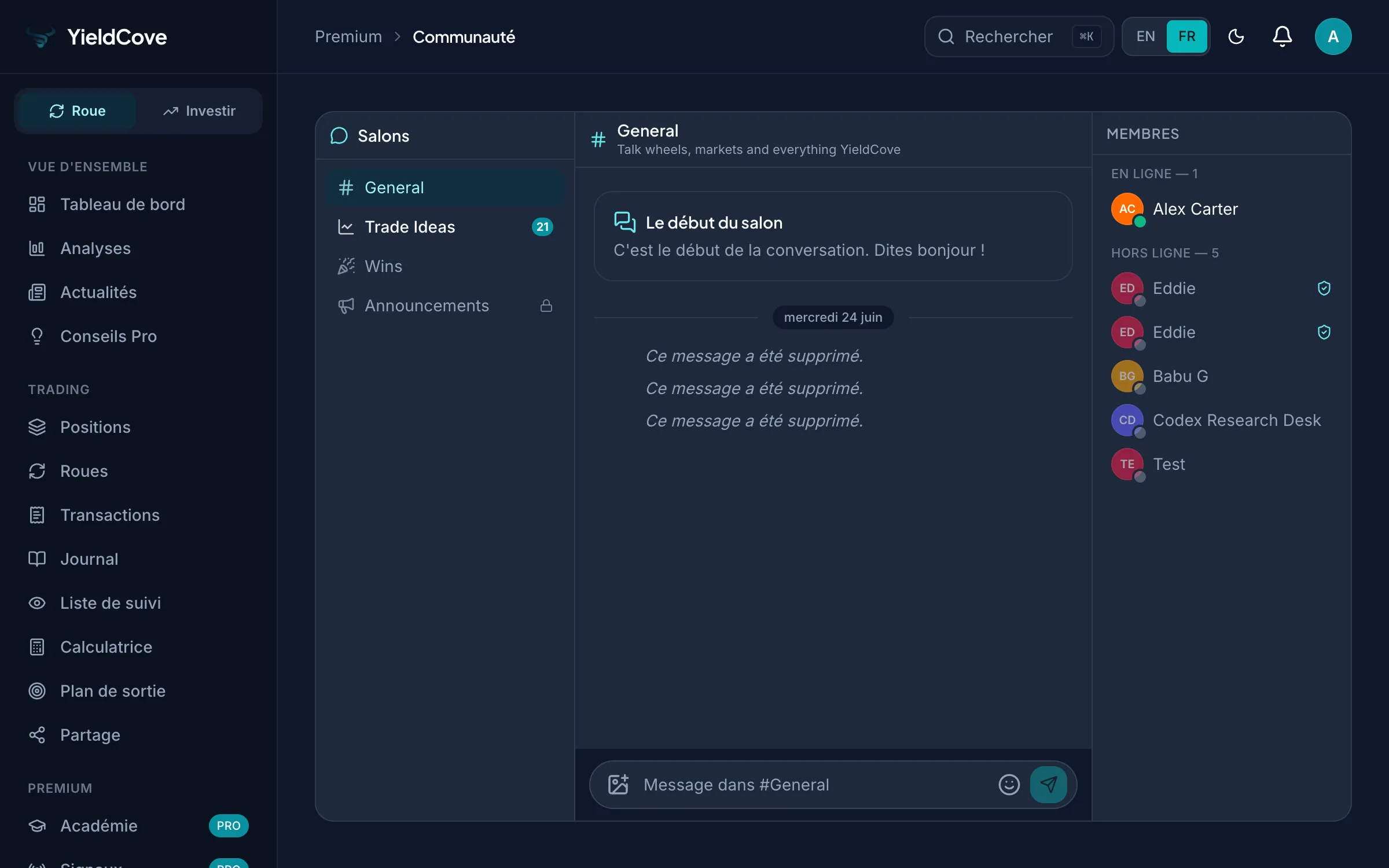1389x868 pixels.
Task: Navigate to Roues in sidebar
Action: (x=138, y=471)
